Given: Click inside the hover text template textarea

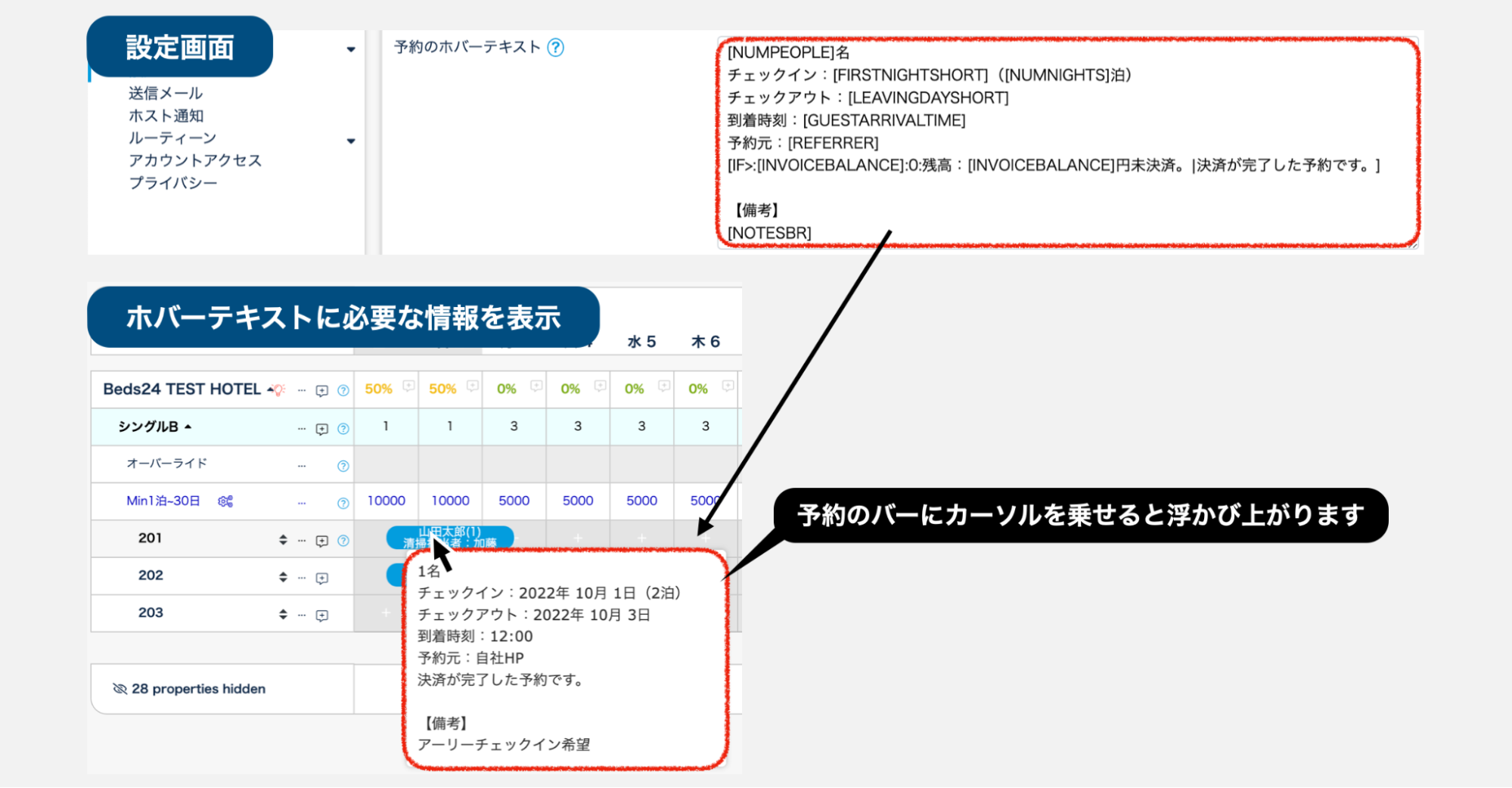Looking at the screenshot, I should (1066, 142).
